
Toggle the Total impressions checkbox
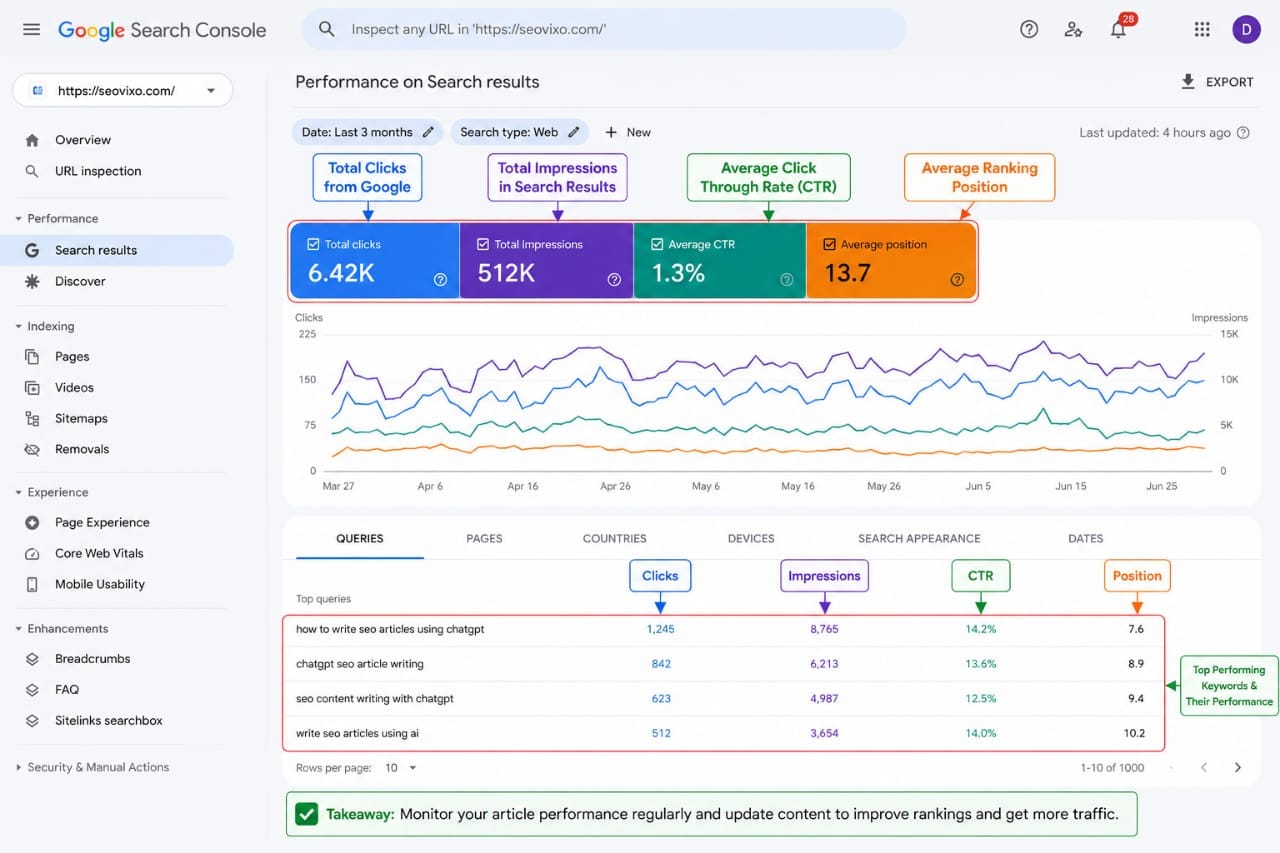[484, 244]
